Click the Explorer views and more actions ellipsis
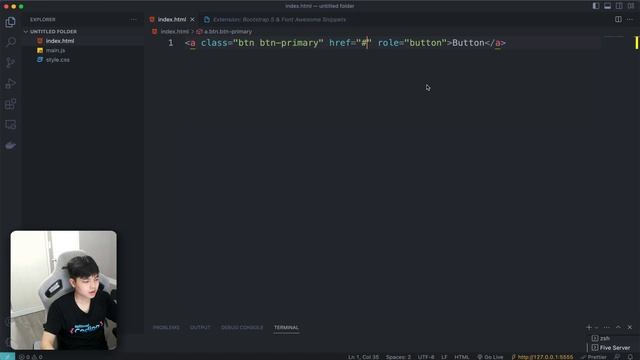Image resolution: width=640 pixels, height=360 pixels. (x=133, y=20)
